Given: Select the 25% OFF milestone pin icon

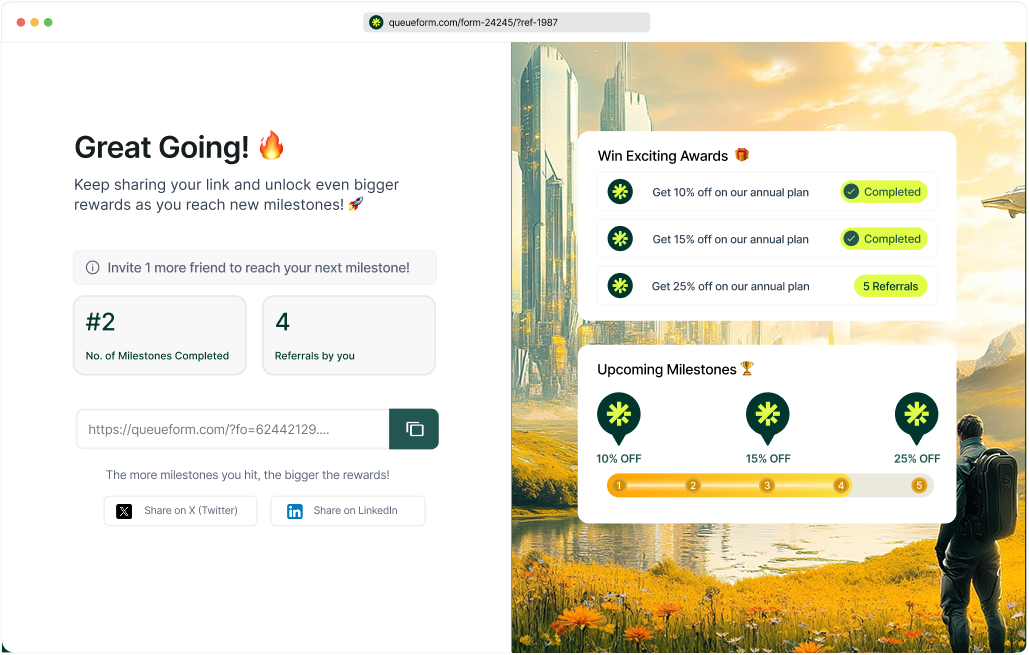Looking at the screenshot, I should pyautogui.click(x=917, y=415).
